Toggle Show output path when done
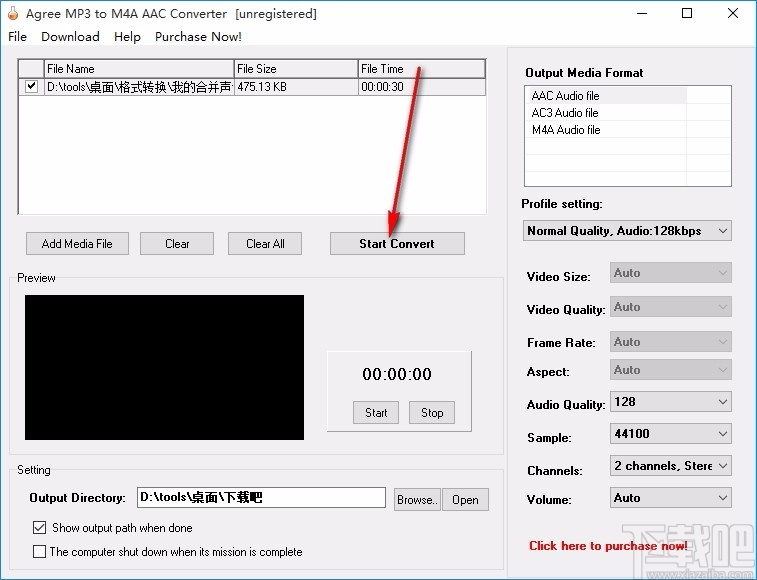Image resolution: width=757 pixels, height=580 pixels. click(40, 527)
